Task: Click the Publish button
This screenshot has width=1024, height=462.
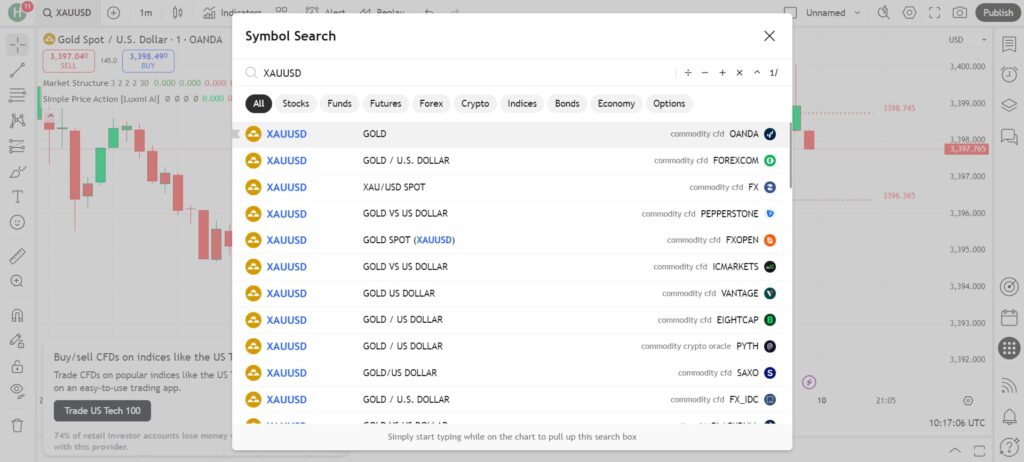Action: click(x=997, y=13)
